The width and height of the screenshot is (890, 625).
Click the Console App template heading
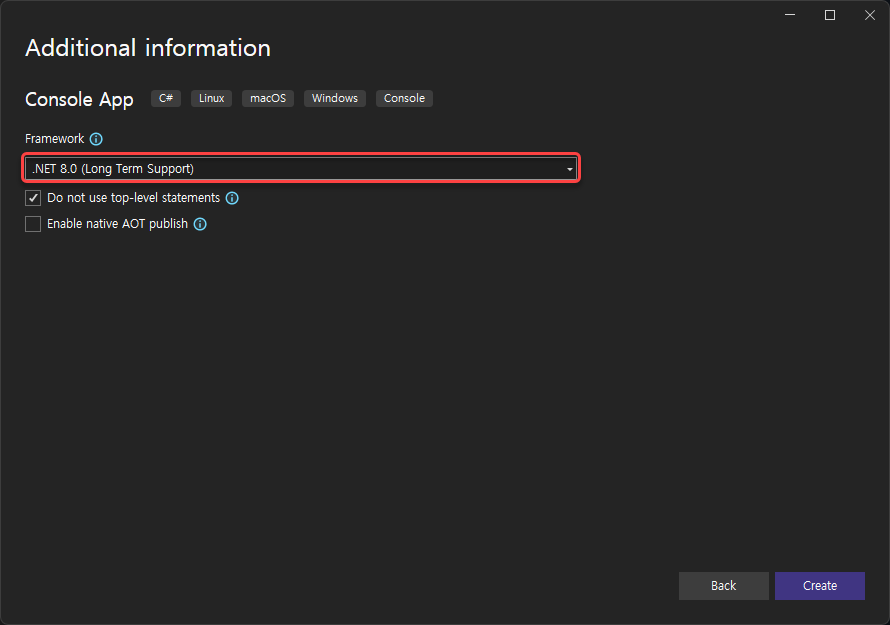click(x=79, y=99)
